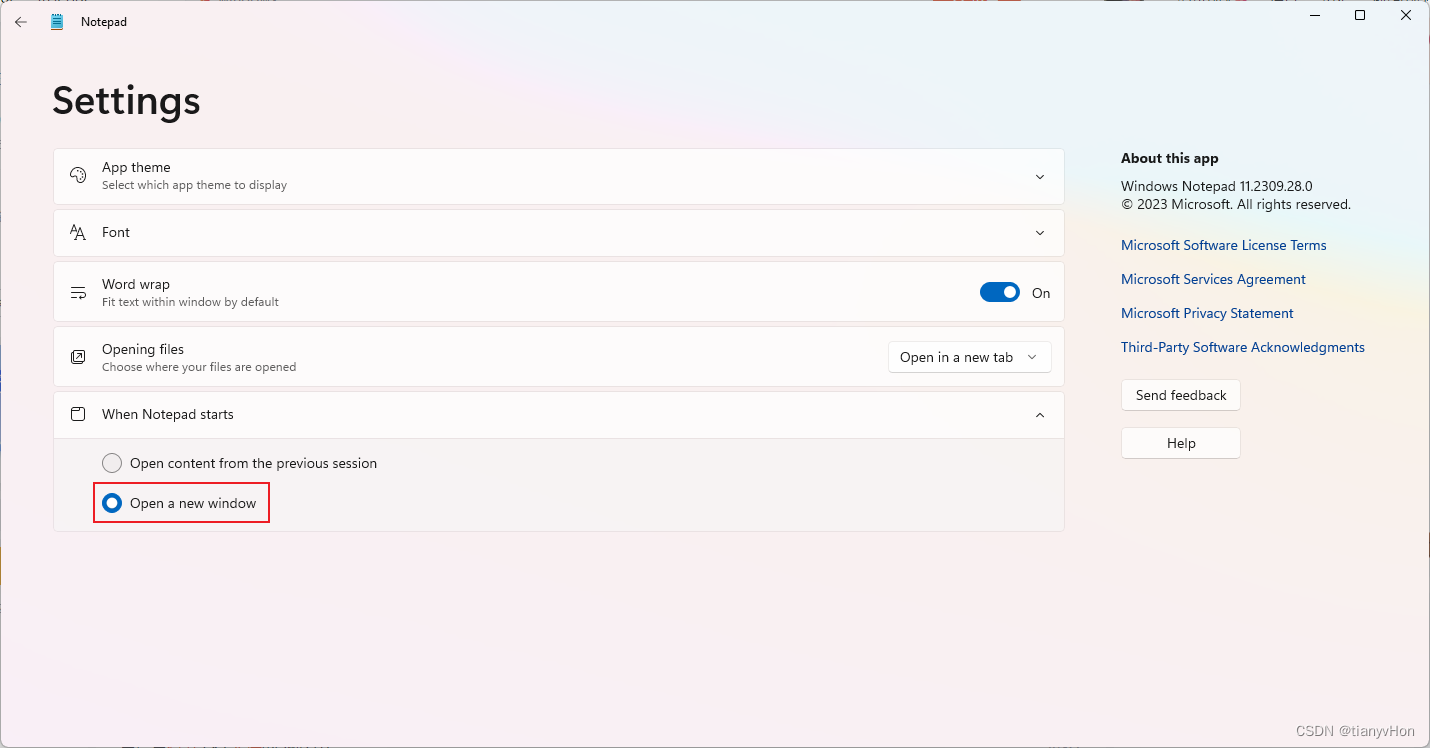Open Microsoft Privacy Statement link
The width and height of the screenshot is (1430, 748).
click(1207, 313)
